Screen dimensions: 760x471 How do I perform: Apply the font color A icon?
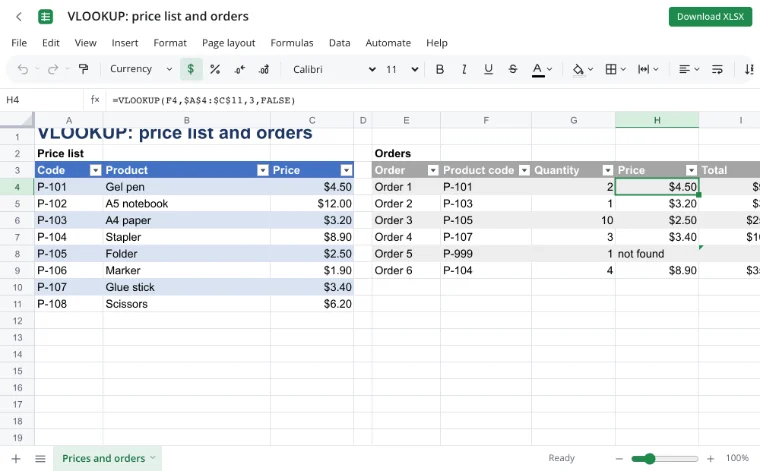tap(538, 70)
